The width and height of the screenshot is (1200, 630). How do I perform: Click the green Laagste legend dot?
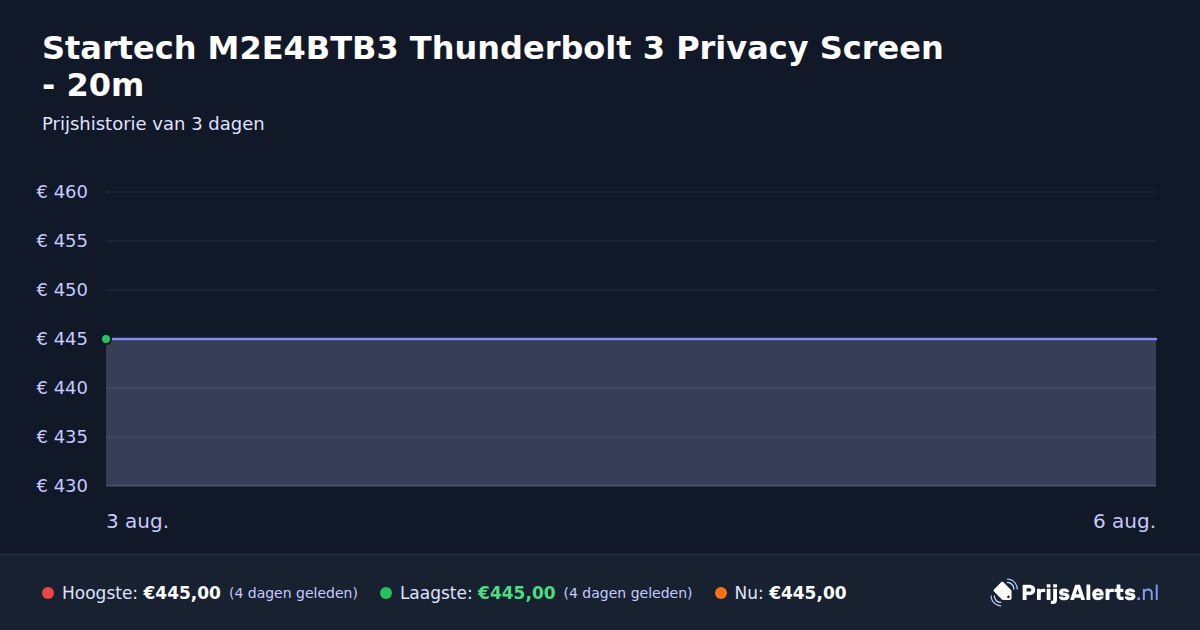[386, 593]
